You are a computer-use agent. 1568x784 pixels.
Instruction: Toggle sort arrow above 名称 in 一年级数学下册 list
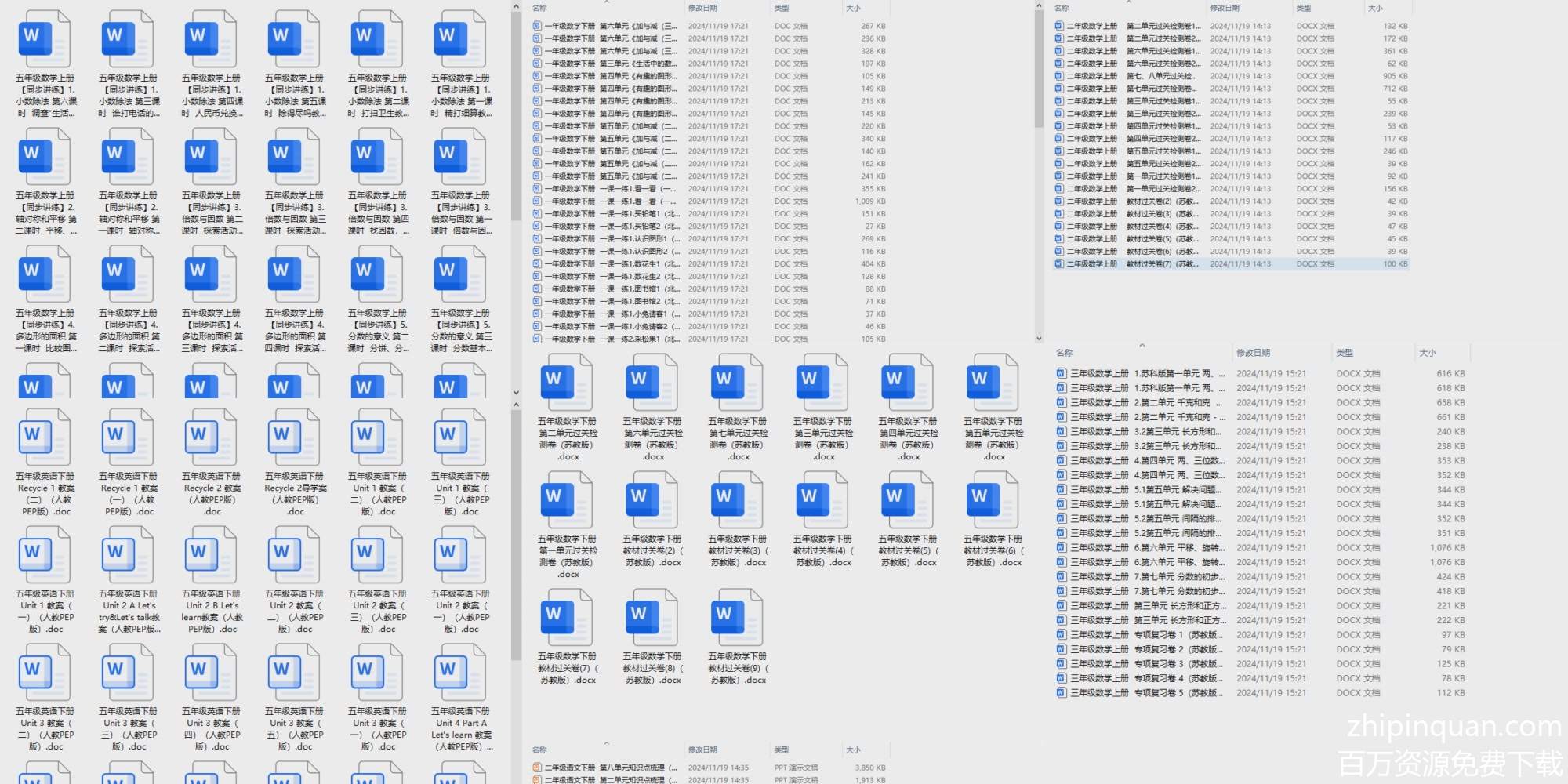606,2
